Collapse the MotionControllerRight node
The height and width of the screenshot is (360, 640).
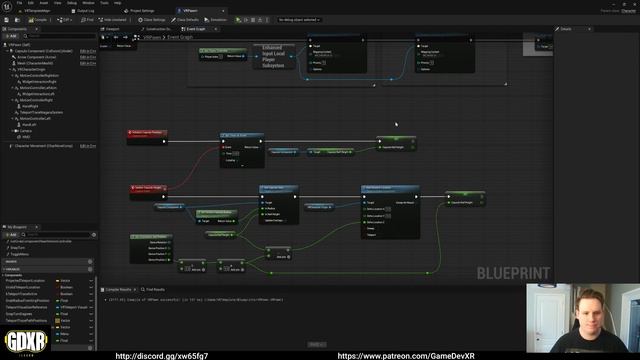(x=12, y=100)
